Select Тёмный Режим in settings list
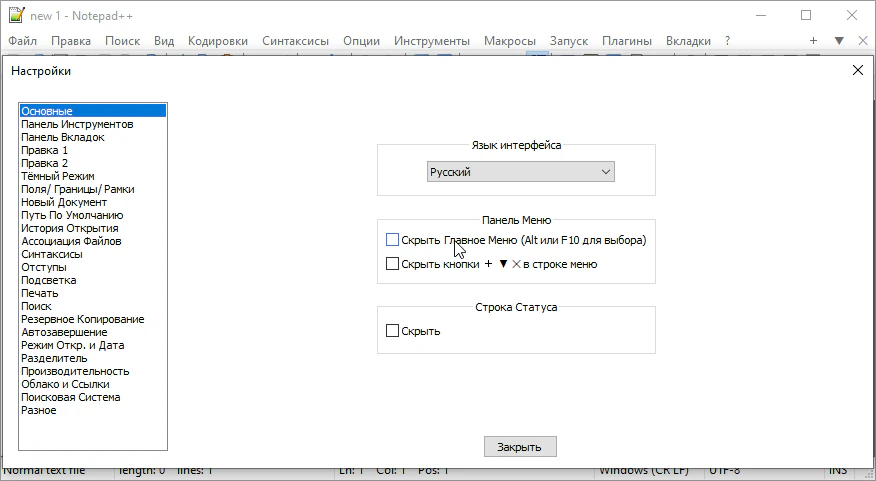 tap(58, 176)
